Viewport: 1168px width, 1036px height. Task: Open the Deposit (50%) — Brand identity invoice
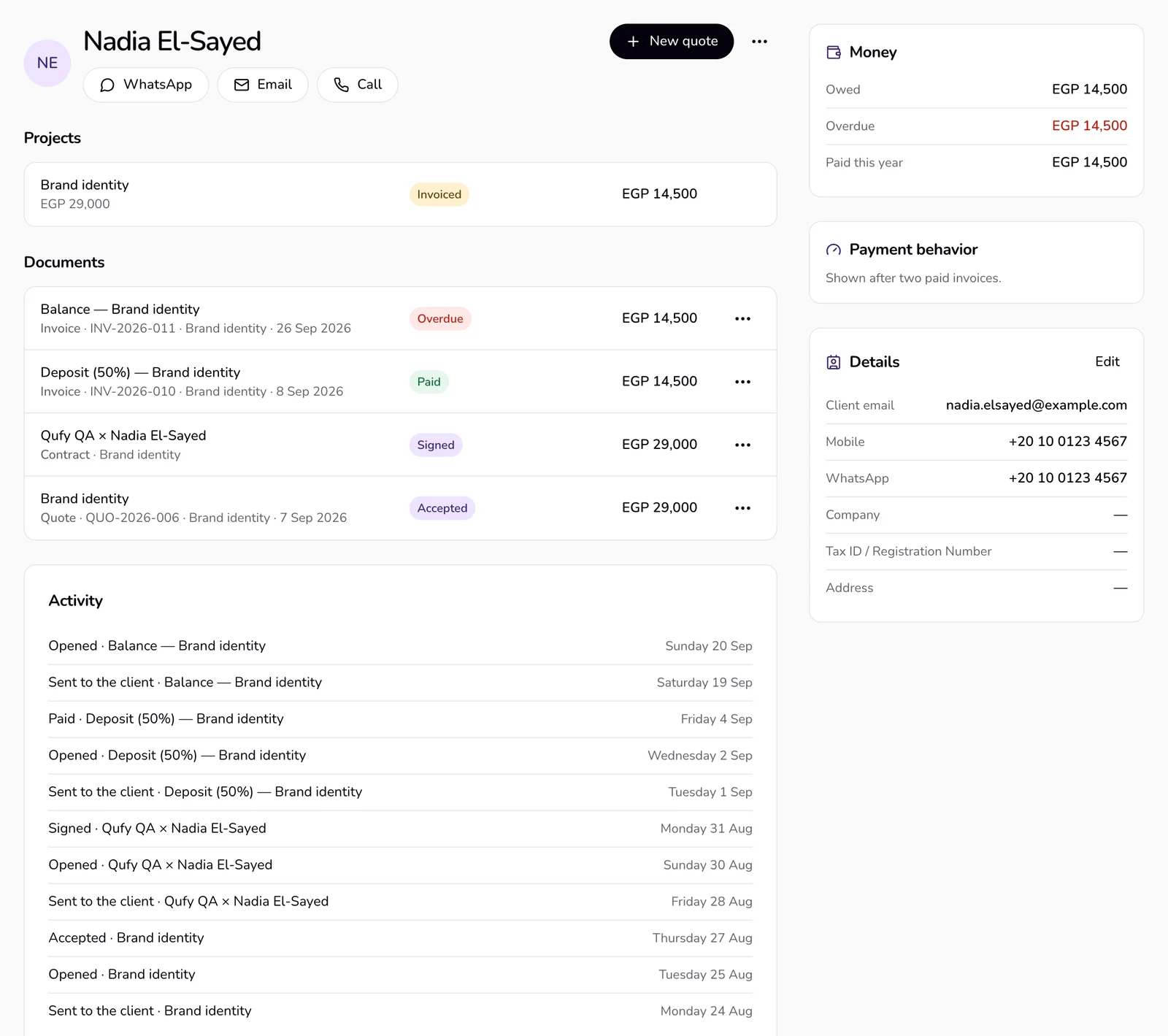click(400, 382)
